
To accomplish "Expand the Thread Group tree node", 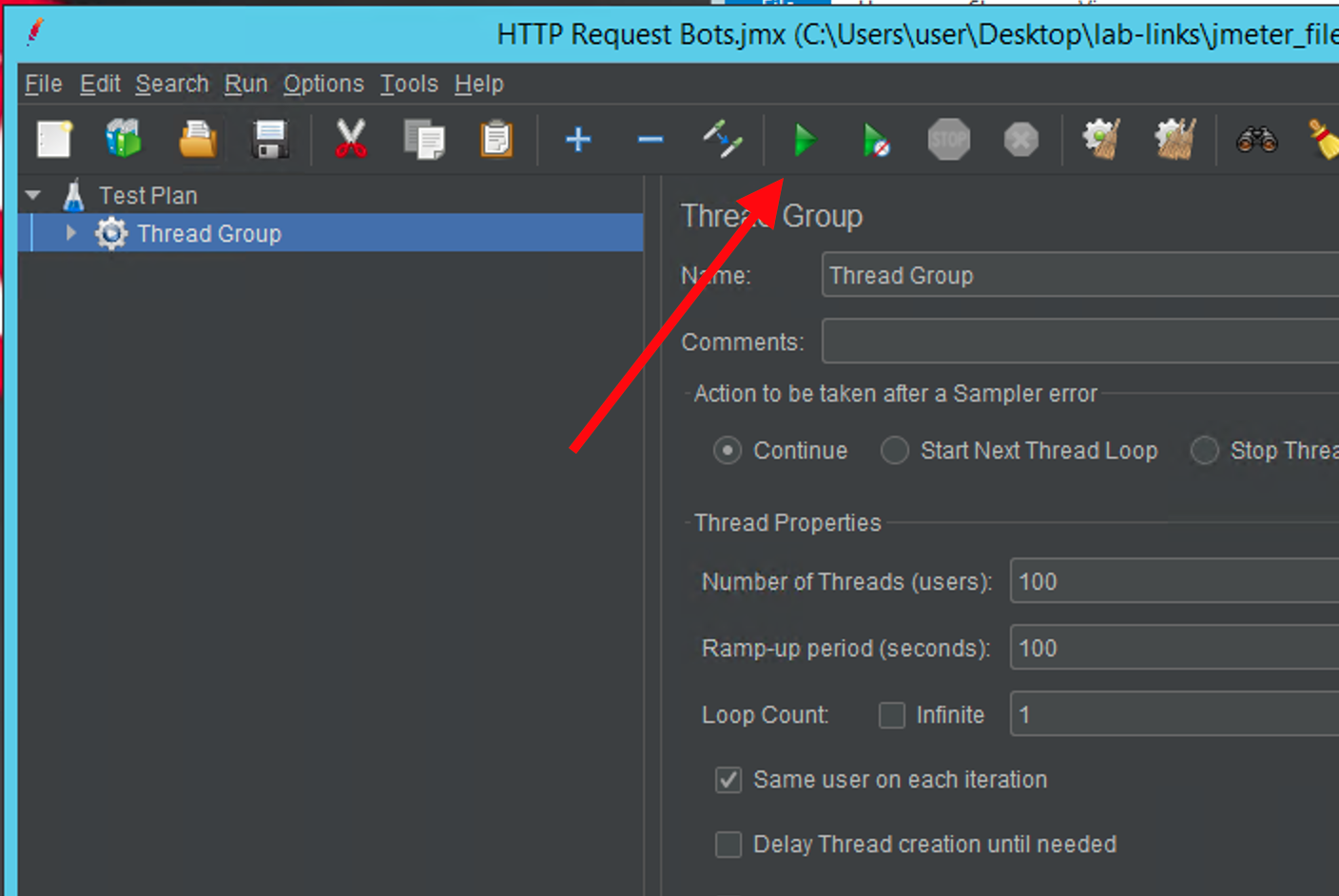I will (x=70, y=233).
